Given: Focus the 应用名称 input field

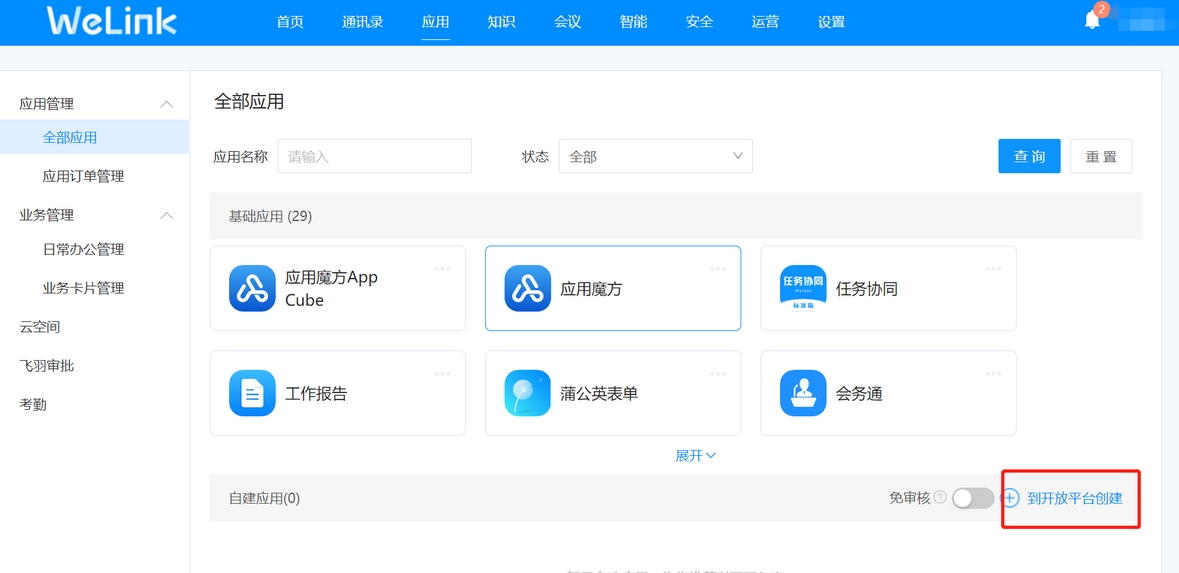Looking at the screenshot, I should coord(374,156).
